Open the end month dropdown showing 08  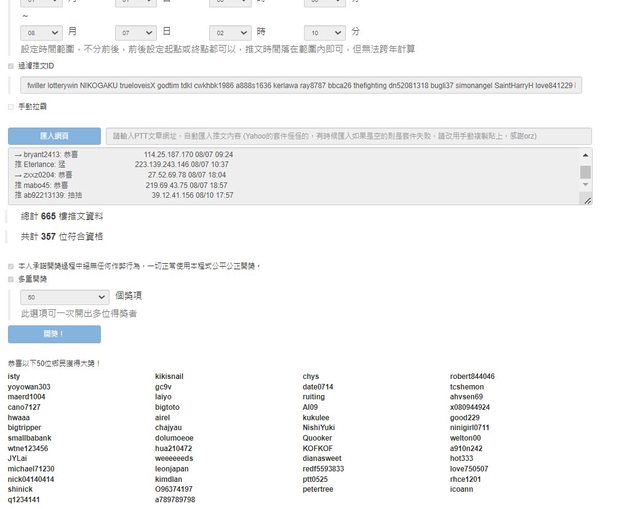point(40,32)
